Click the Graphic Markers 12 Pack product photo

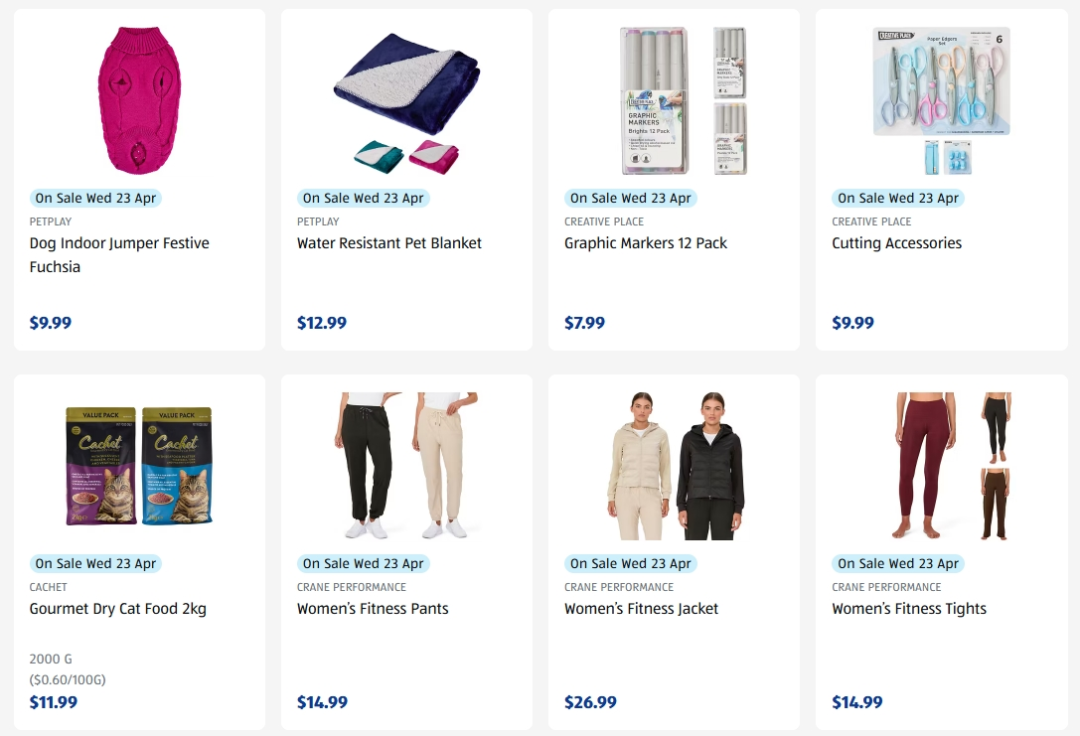pyautogui.click(x=683, y=101)
